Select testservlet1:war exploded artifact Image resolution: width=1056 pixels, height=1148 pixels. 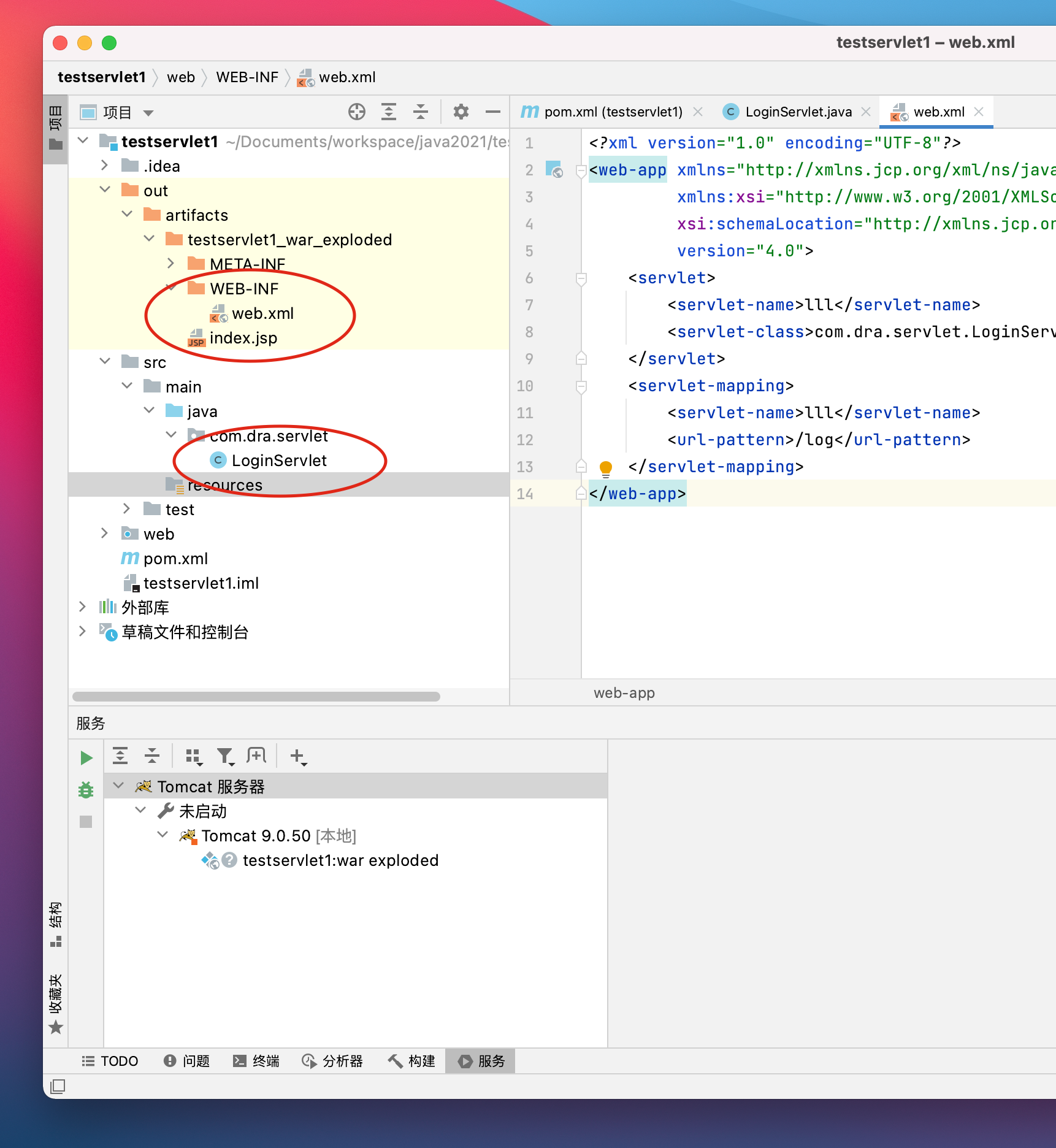[340, 860]
